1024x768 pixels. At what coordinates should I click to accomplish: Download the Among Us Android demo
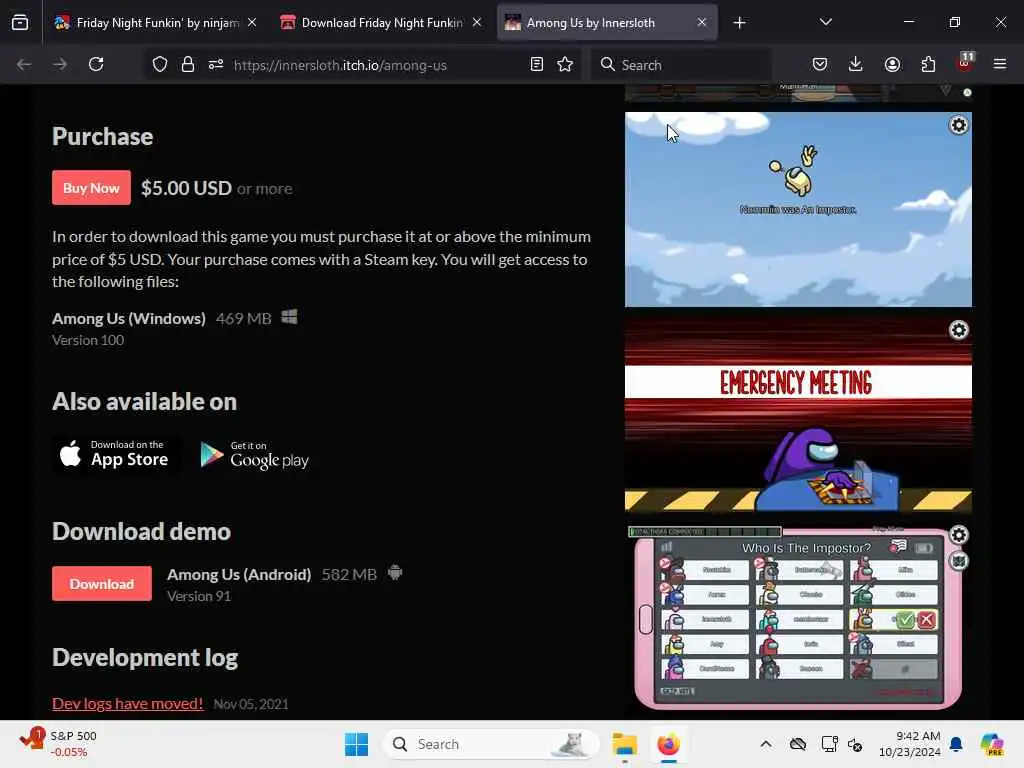click(x=102, y=584)
